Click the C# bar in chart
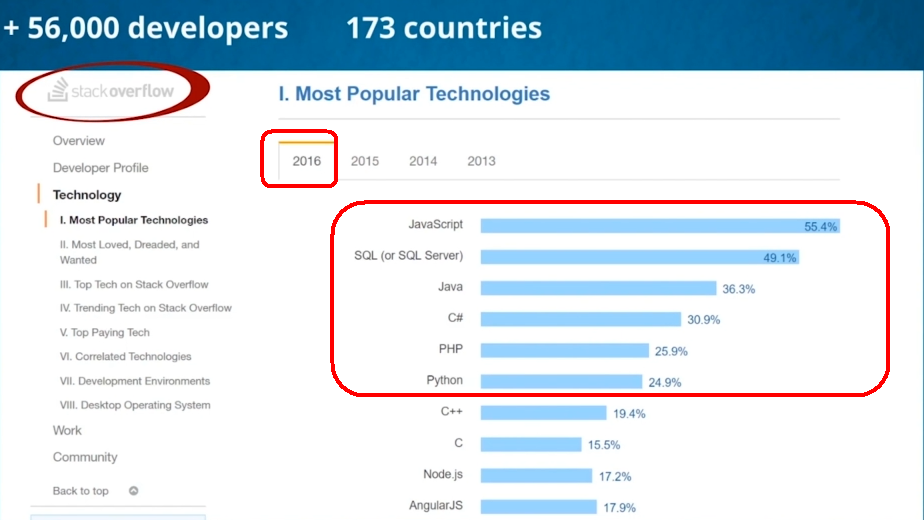 pyautogui.click(x=580, y=320)
